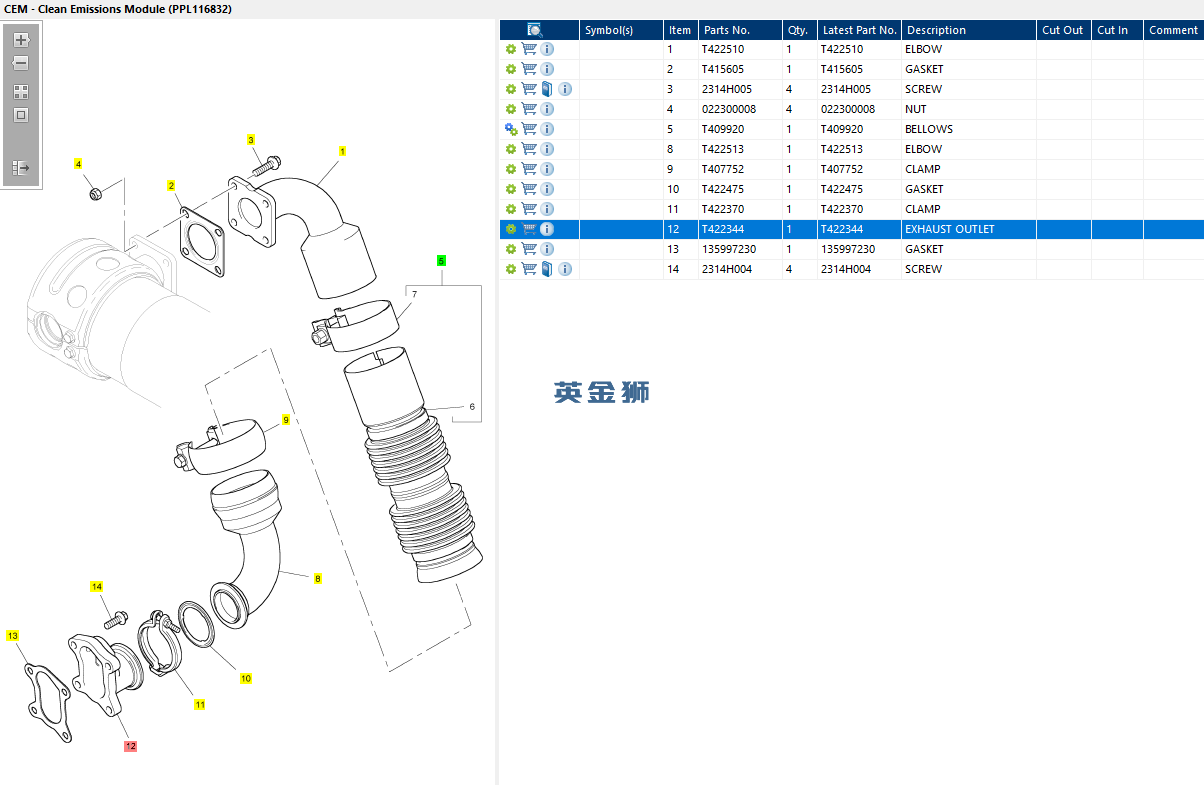Show info for GASKET 135997230
Screen dimensions: 1204x785
(547, 249)
